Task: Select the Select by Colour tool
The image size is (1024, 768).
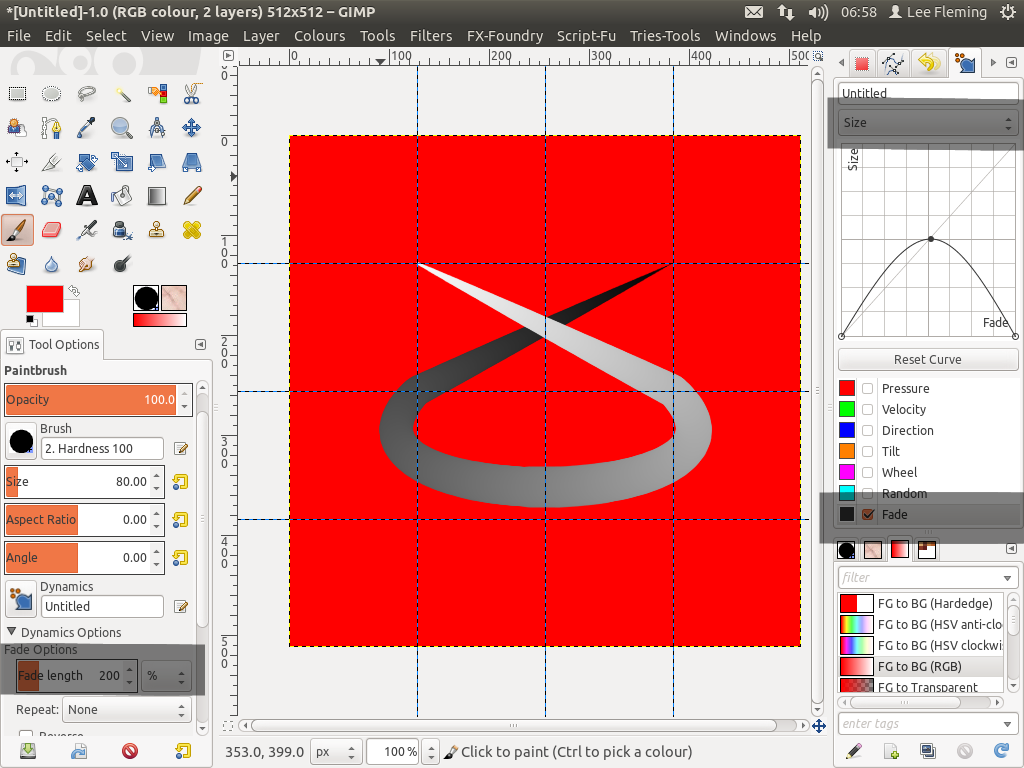Action: point(157,94)
